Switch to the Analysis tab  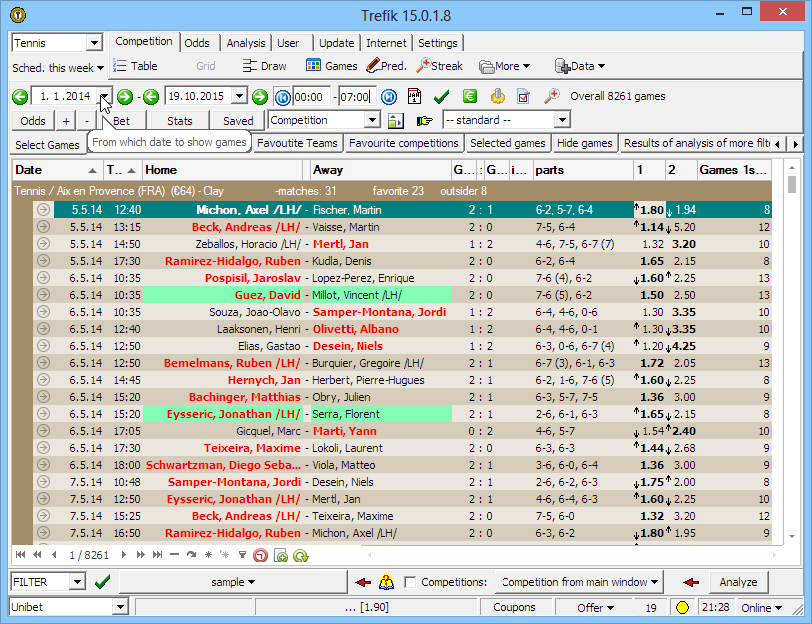[245, 43]
